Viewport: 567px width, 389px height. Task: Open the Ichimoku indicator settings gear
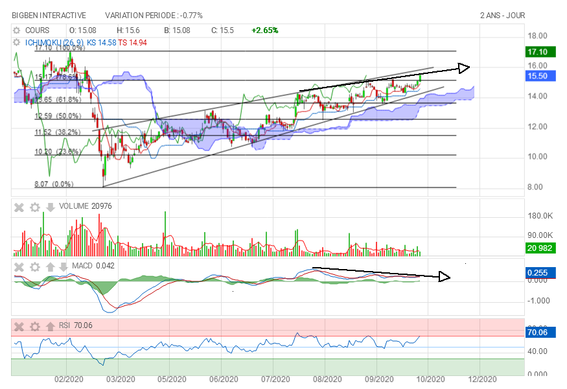click(16, 43)
